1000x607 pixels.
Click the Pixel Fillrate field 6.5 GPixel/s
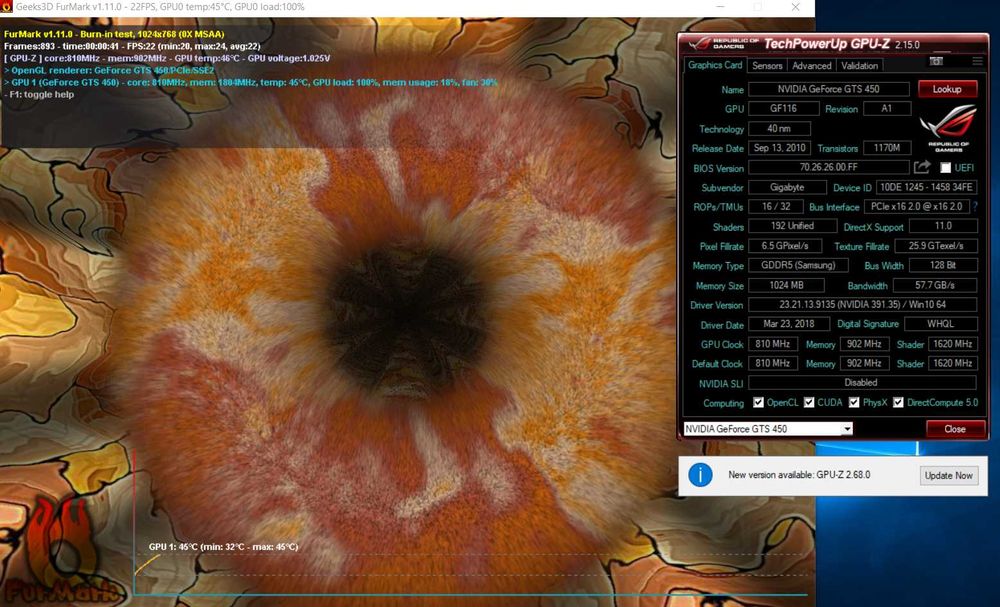pos(784,246)
